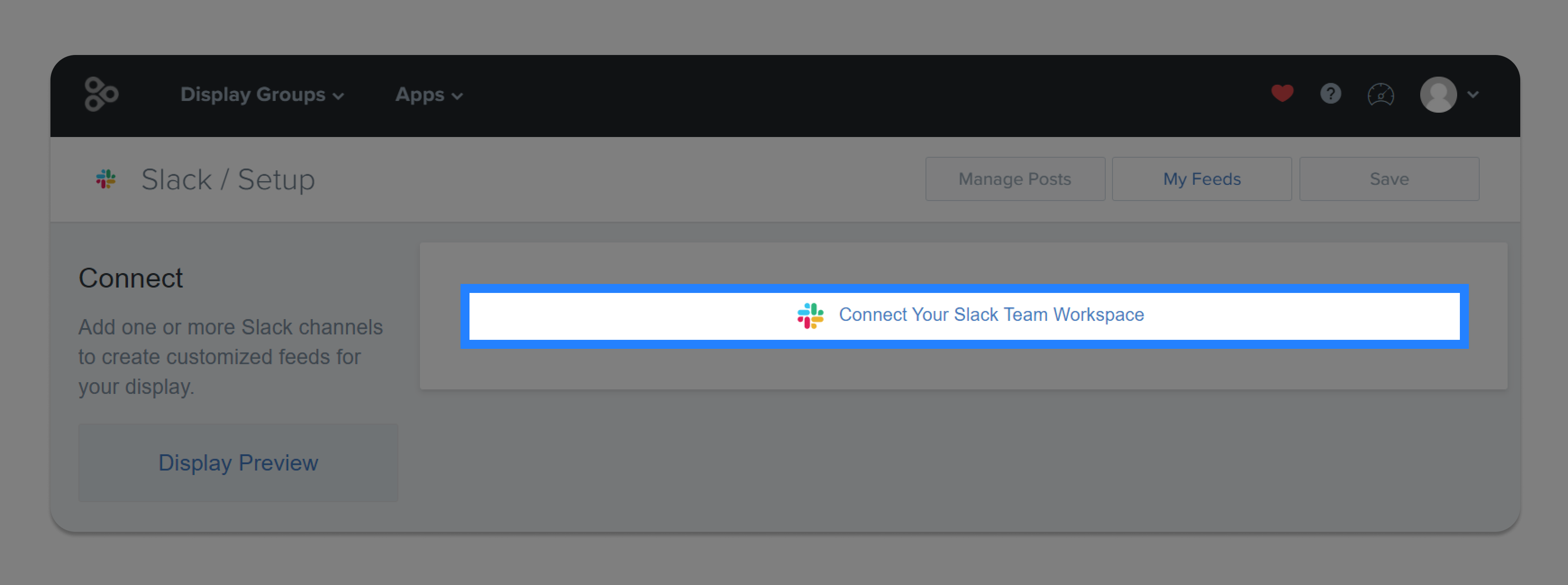Click the ScreenCloud-style logo in the navbar

coord(101,94)
